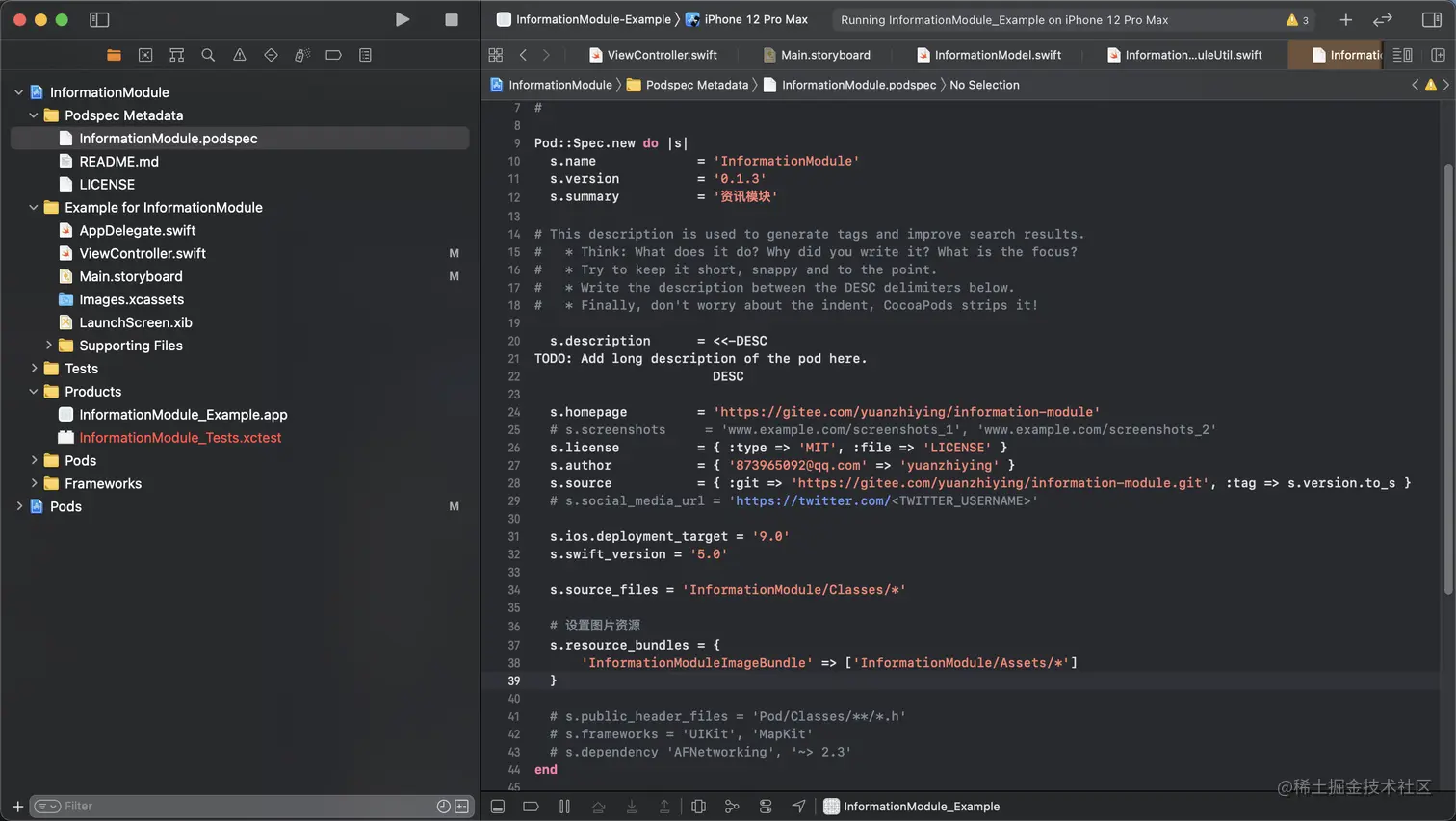Open the navigator filter options menu
Viewport: 1456px width, 821px height.
47,807
